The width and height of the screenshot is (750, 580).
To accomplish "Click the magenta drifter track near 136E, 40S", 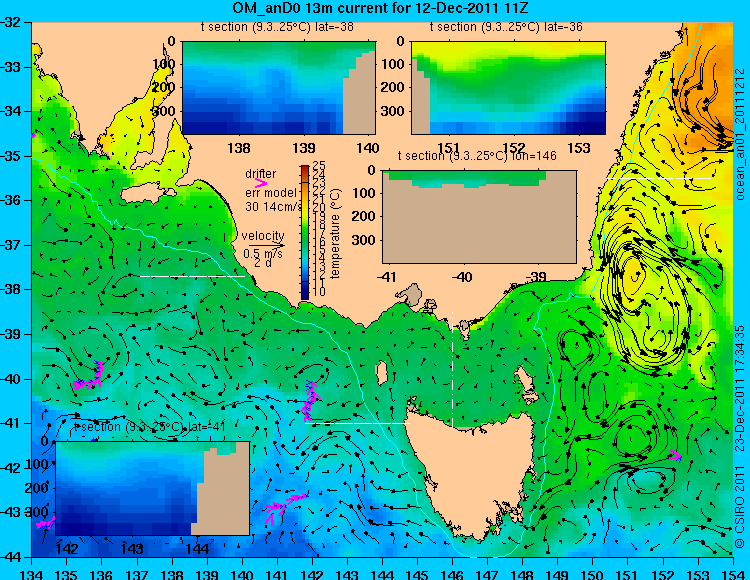I will pos(89,376).
